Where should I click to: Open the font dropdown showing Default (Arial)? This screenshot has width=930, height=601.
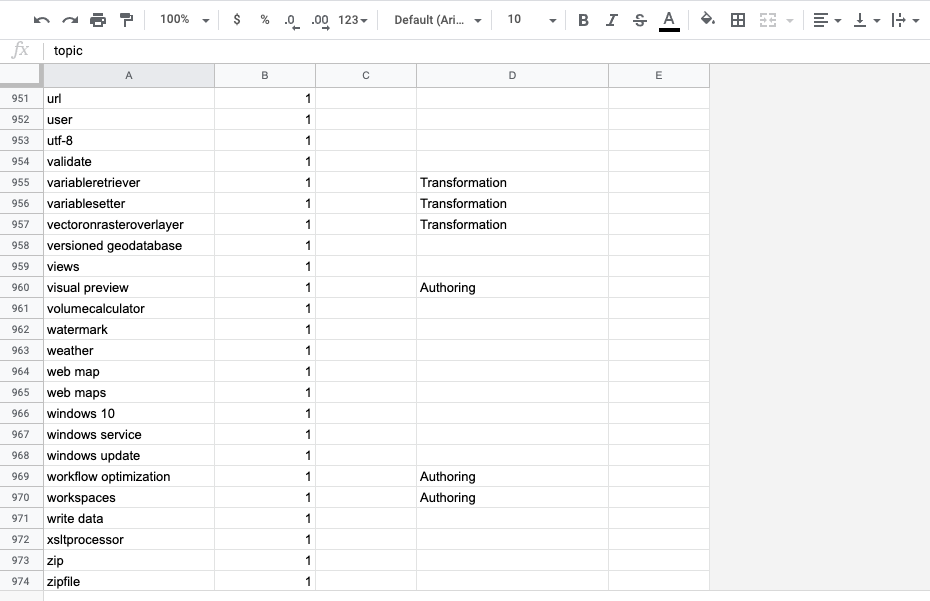(434, 18)
